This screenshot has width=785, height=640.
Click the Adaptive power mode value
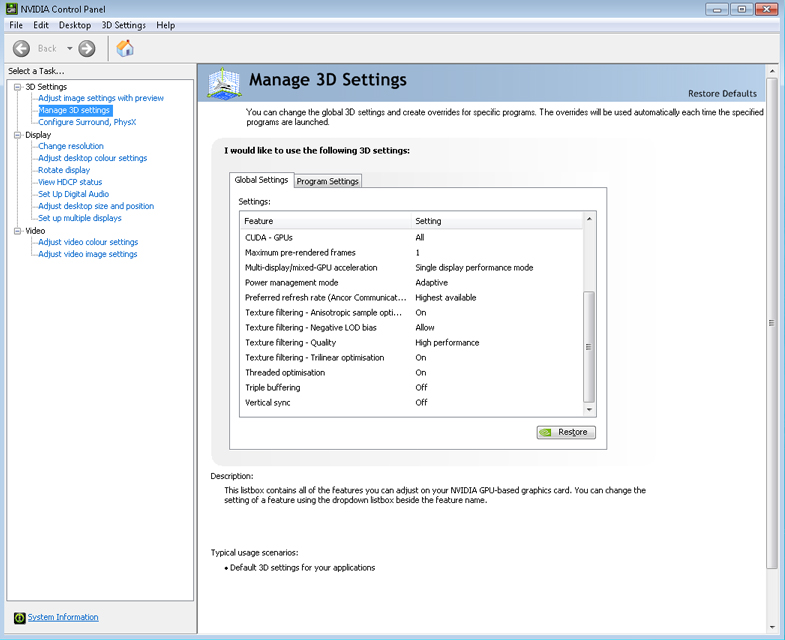(432, 282)
